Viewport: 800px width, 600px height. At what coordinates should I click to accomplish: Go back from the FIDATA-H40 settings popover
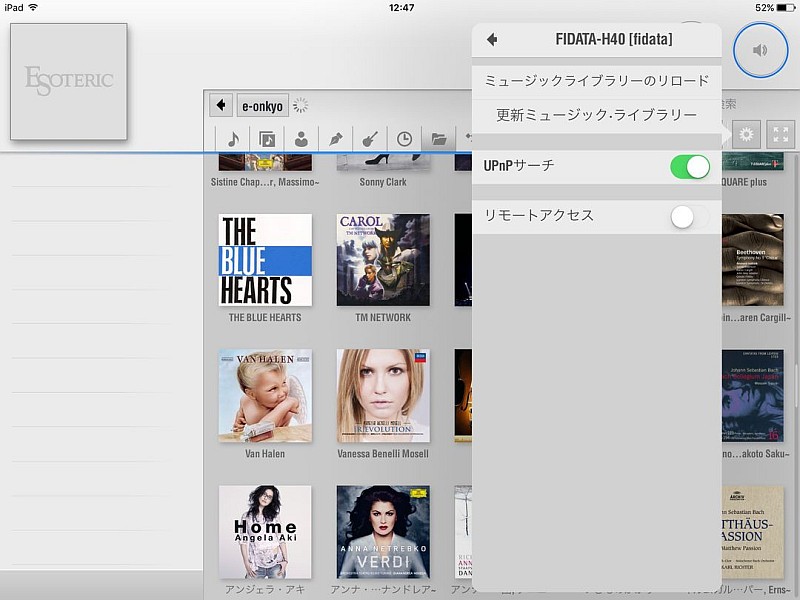pos(492,39)
